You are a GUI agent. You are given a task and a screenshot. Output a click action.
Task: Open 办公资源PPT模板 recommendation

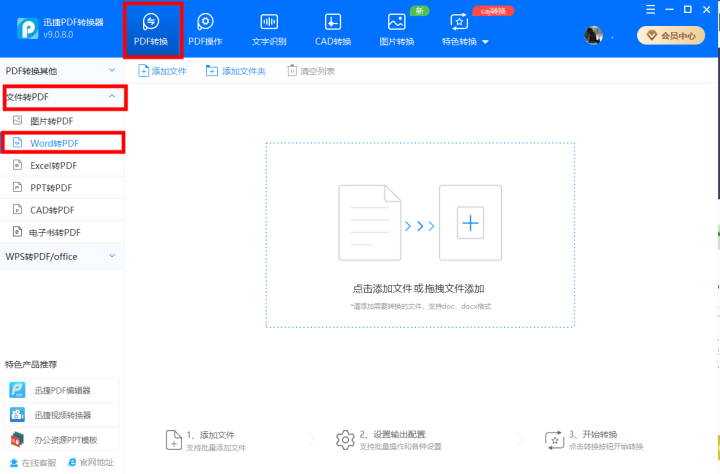(x=62, y=440)
